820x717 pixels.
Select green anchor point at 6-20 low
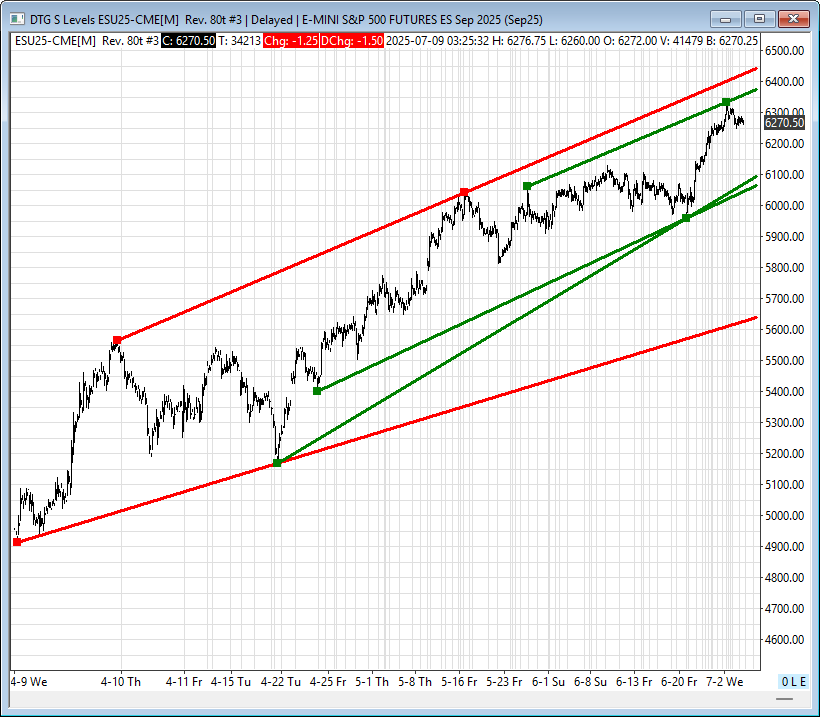[686, 218]
